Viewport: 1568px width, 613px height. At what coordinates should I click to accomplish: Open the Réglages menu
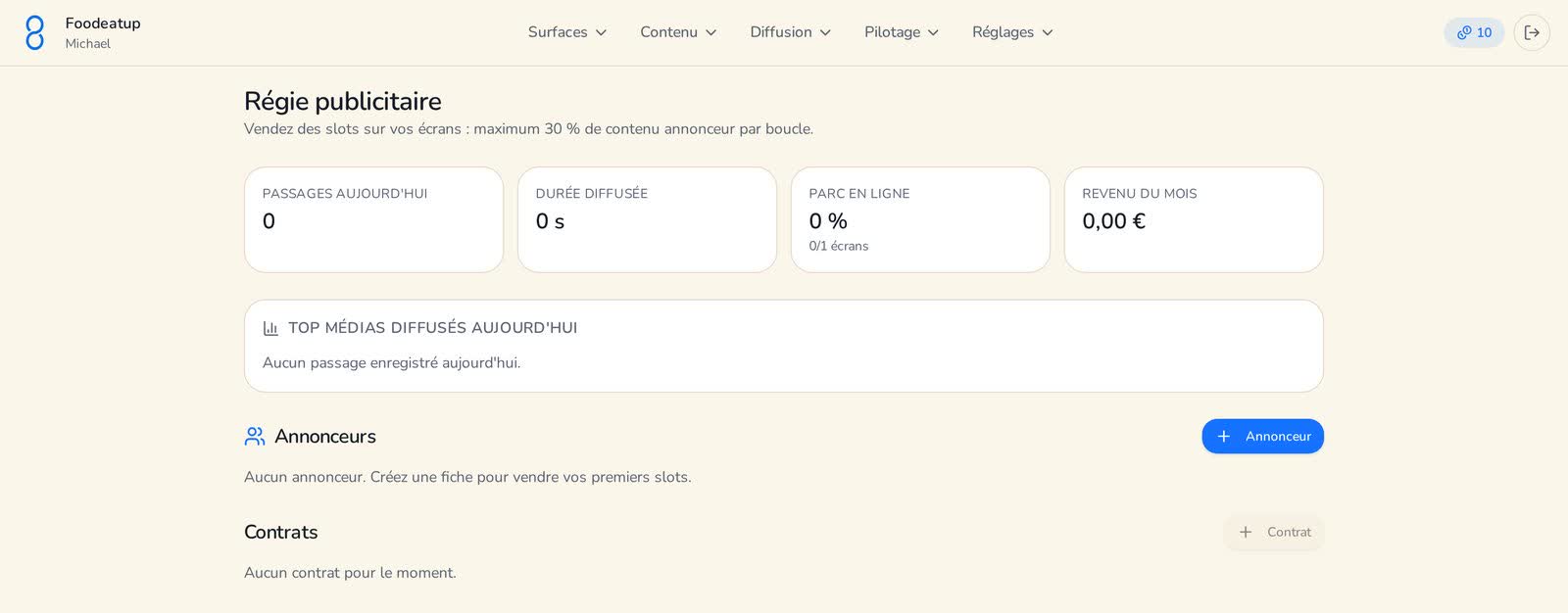click(1012, 32)
